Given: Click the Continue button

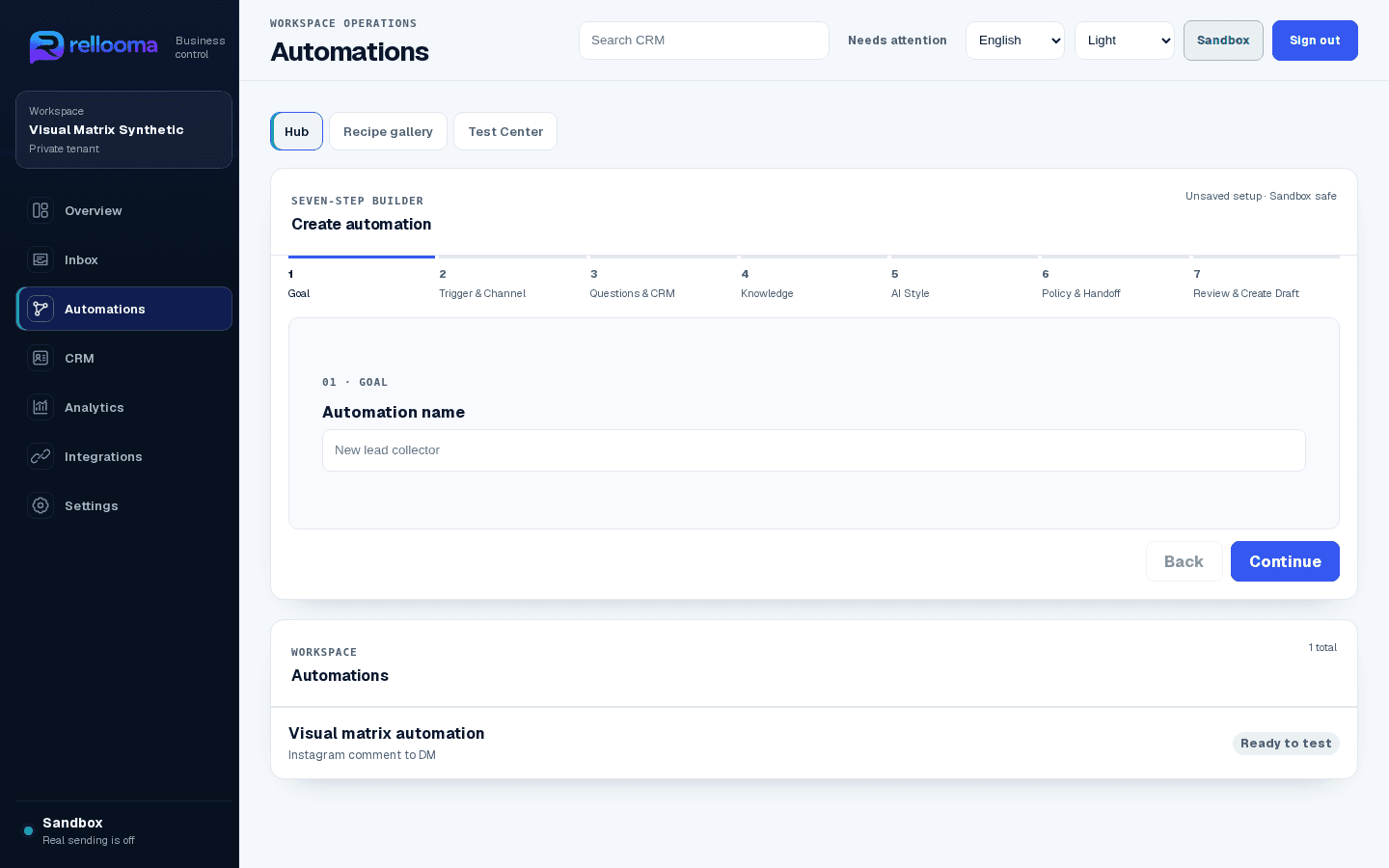Looking at the screenshot, I should coord(1285,561).
